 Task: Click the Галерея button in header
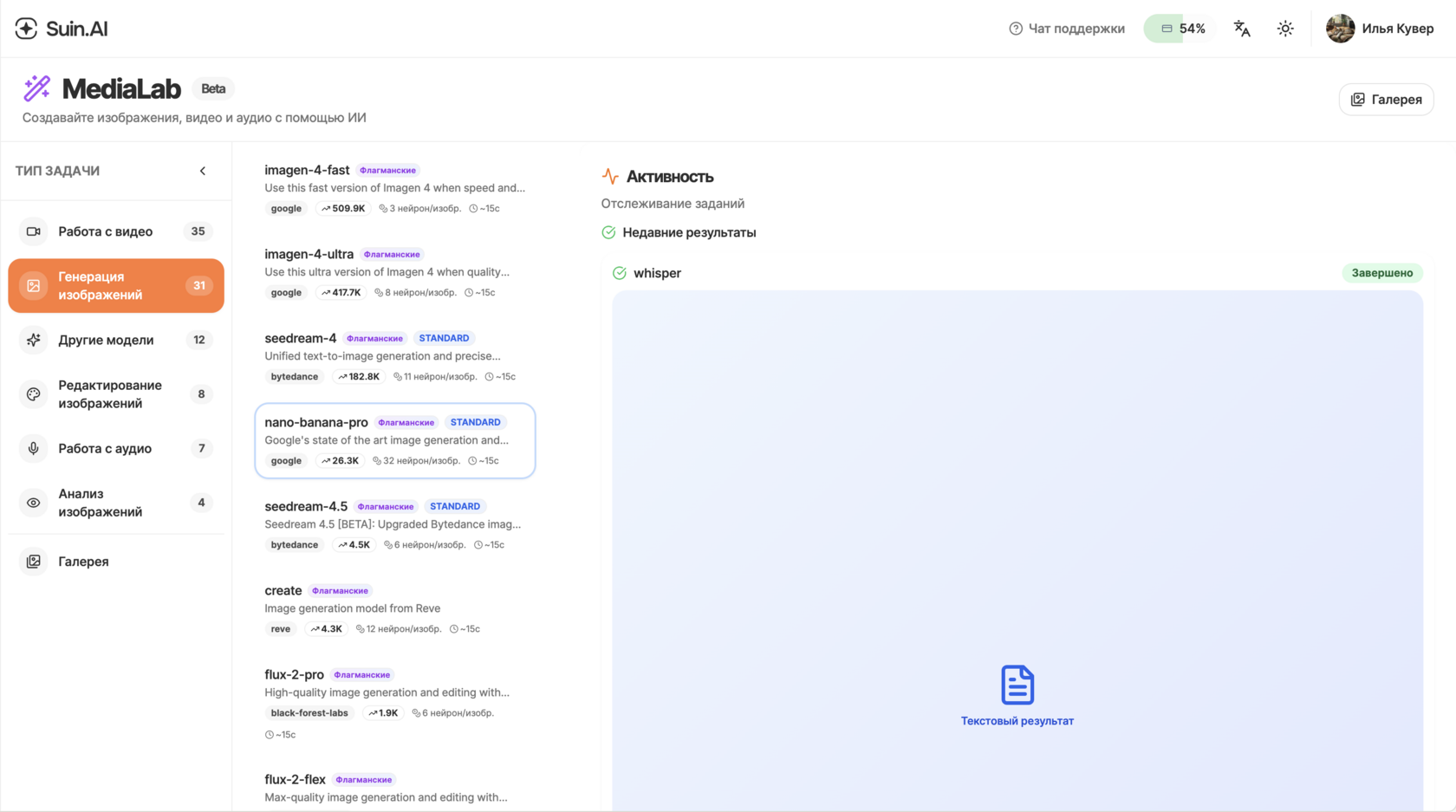pyautogui.click(x=1386, y=100)
